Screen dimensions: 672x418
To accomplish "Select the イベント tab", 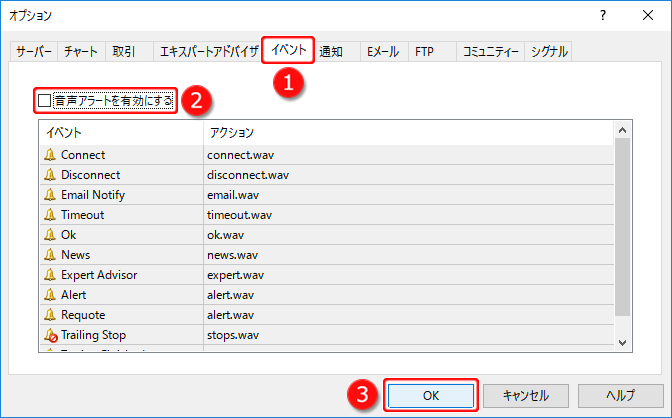I will 288,50.
